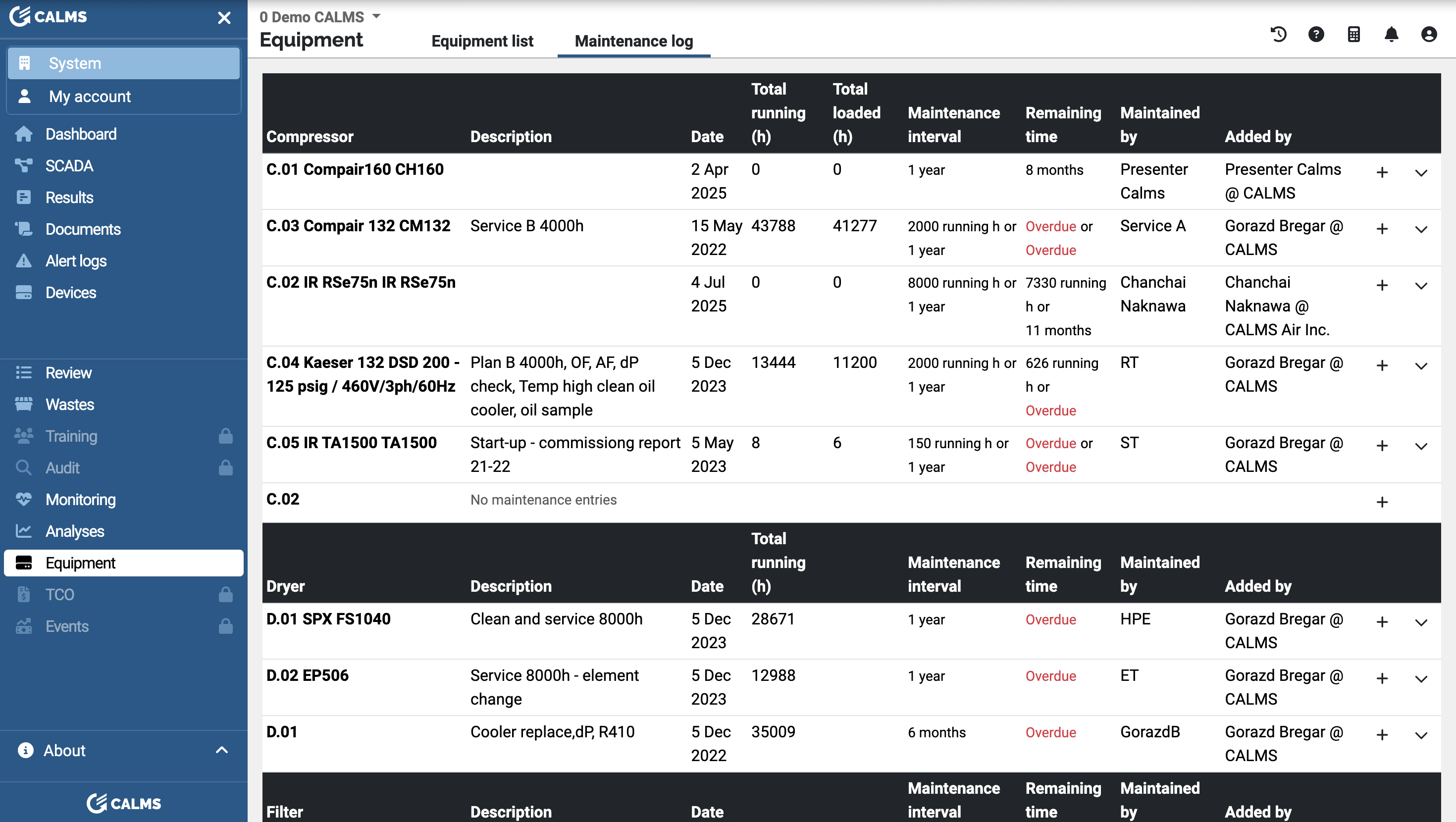Screen dimensions: 1456x822
Task: Click the Compressor table column header
Action: 310,137
